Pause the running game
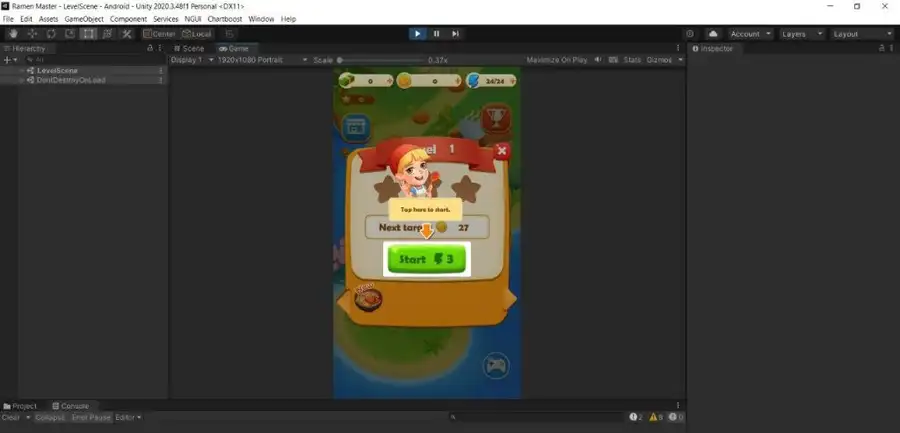Image resolution: width=900 pixels, height=433 pixels. pos(436,34)
